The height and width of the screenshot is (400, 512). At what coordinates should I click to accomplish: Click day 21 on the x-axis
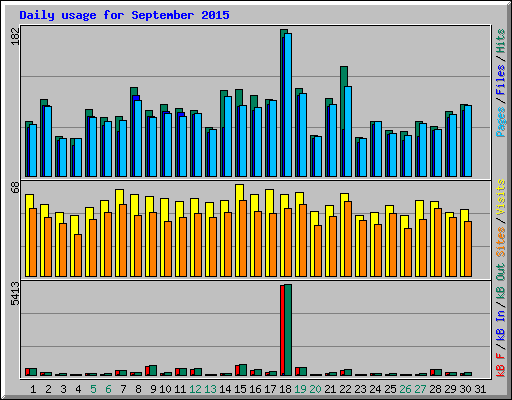330,389
